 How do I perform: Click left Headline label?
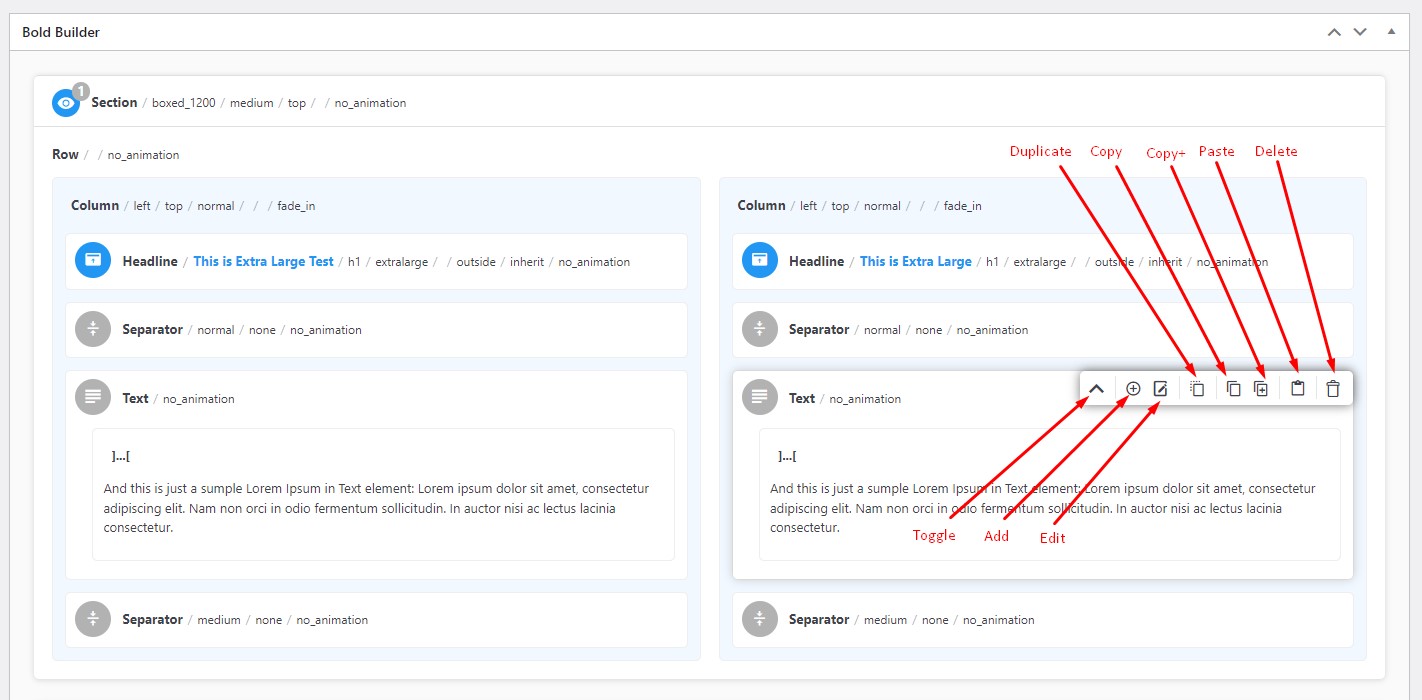click(x=150, y=261)
